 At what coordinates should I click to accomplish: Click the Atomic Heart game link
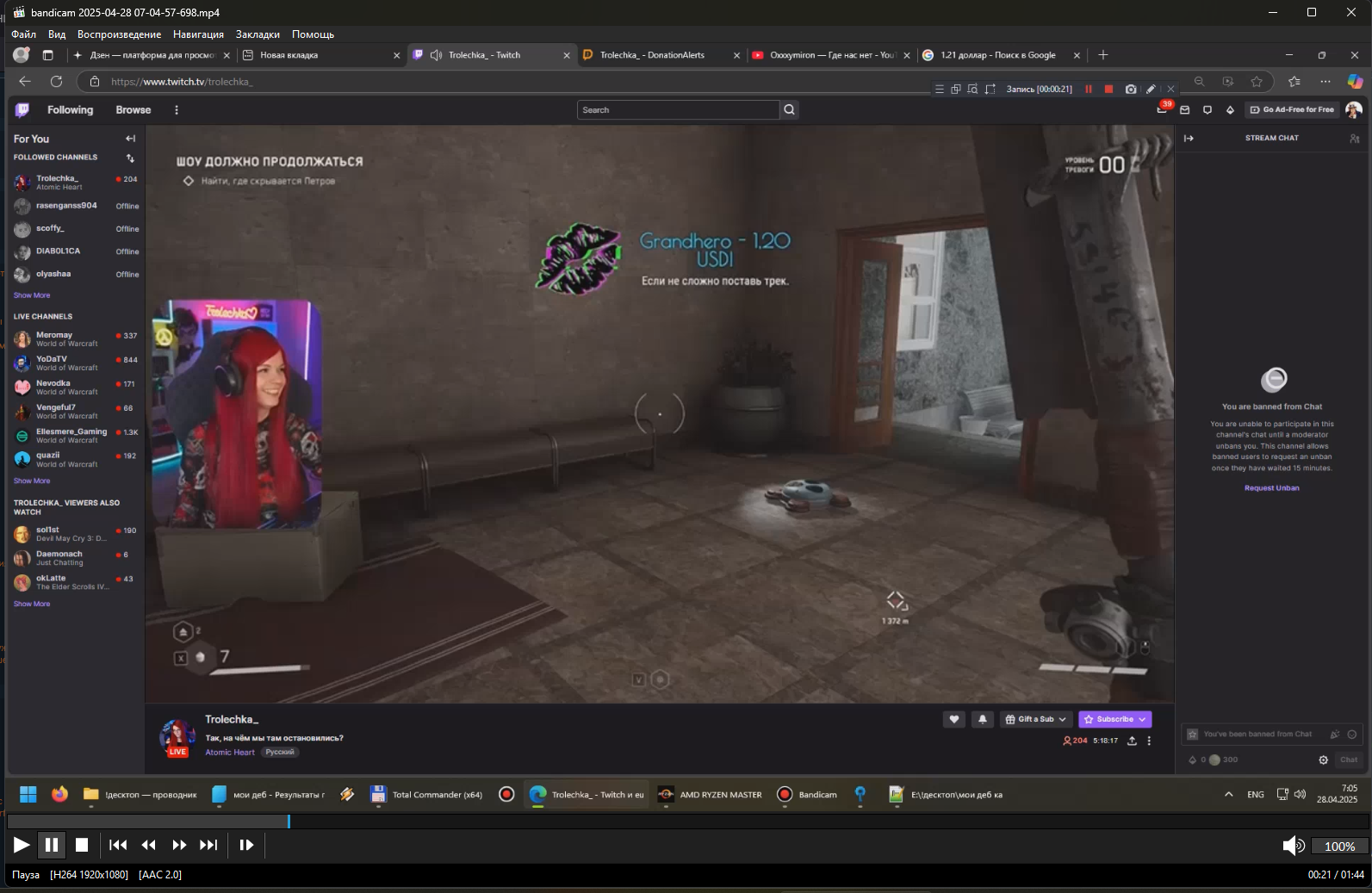[x=230, y=752]
